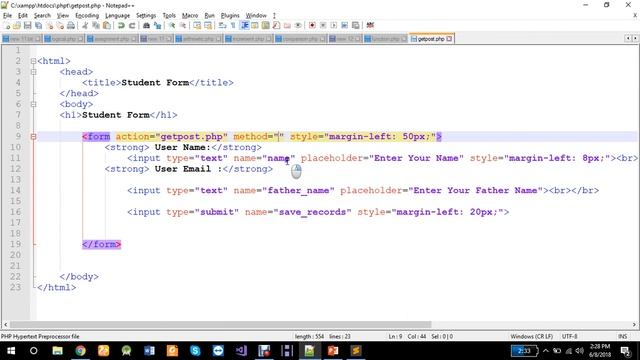The width and height of the screenshot is (640, 360).
Task: Open the User Defined Language icon
Action: (x=255, y=25)
